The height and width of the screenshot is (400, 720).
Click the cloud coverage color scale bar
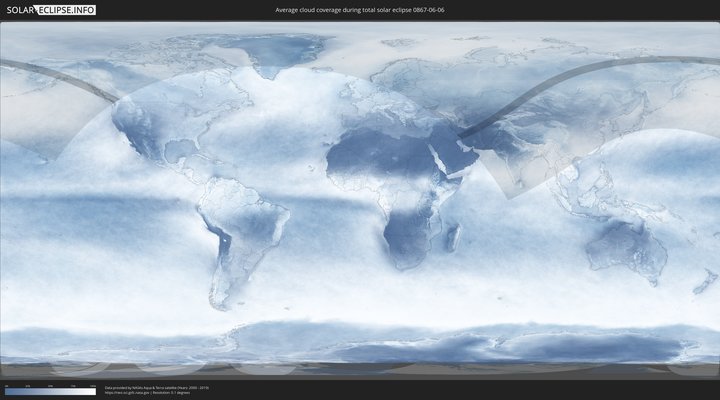click(x=51, y=391)
